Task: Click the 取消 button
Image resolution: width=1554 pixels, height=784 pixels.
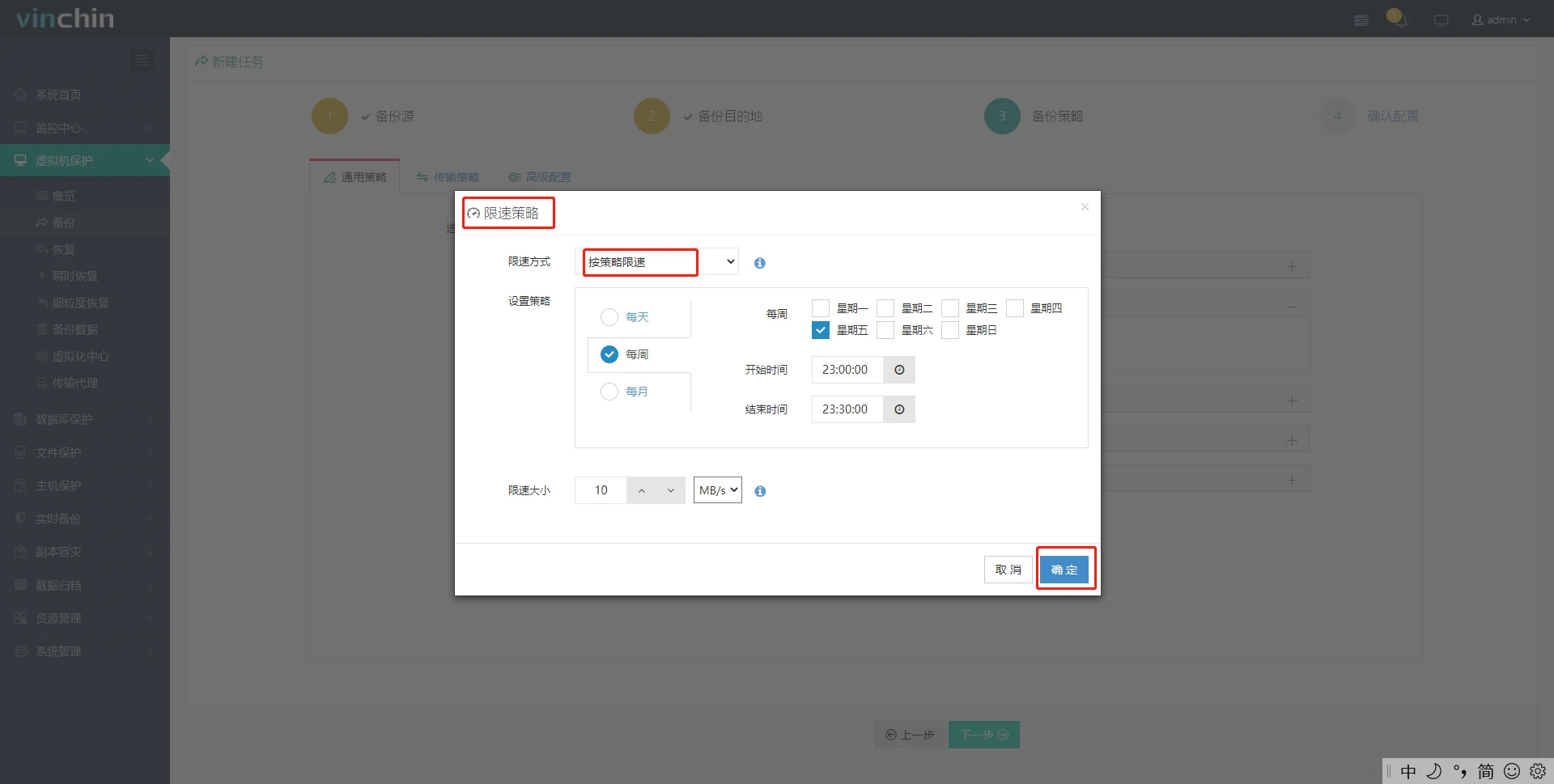Action: (x=1008, y=570)
